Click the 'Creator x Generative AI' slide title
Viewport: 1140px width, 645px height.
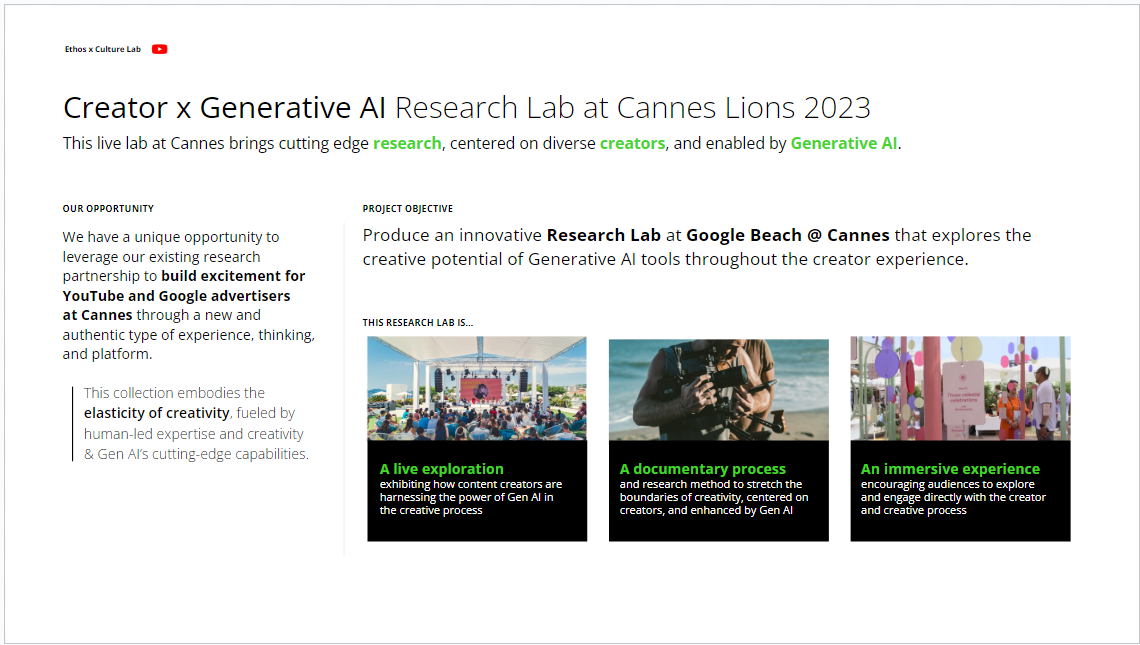(225, 108)
